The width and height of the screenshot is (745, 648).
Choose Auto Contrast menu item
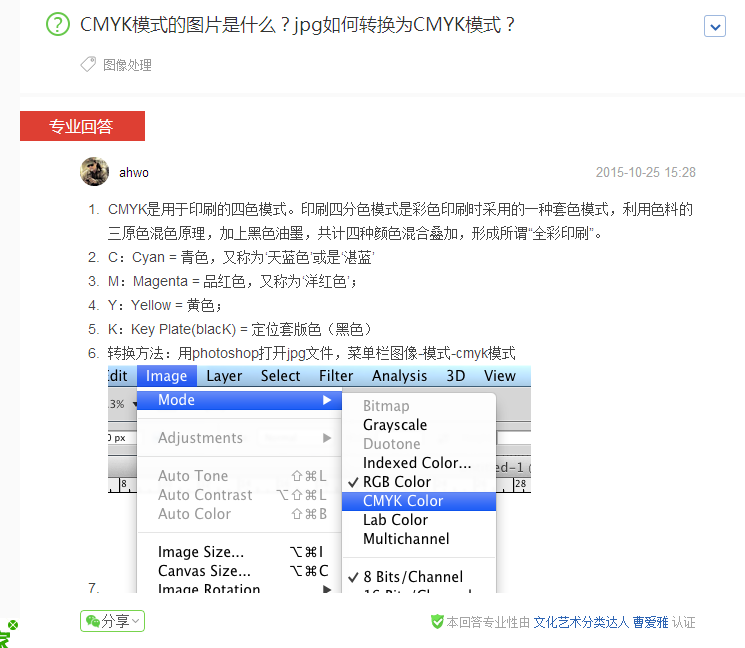pos(239,495)
